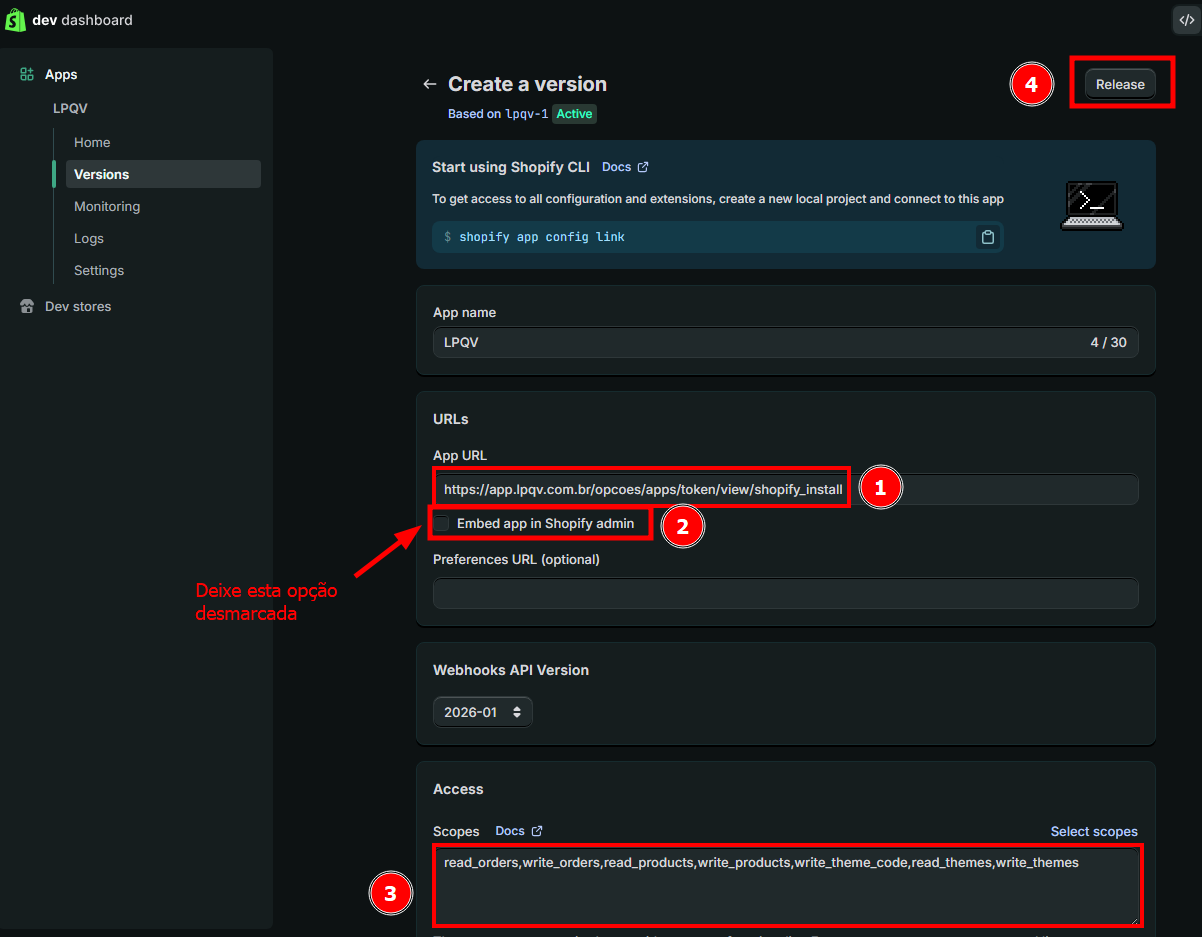Image resolution: width=1202 pixels, height=937 pixels.
Task: Open Logs from the sidebar
Action: pos(89,238)
